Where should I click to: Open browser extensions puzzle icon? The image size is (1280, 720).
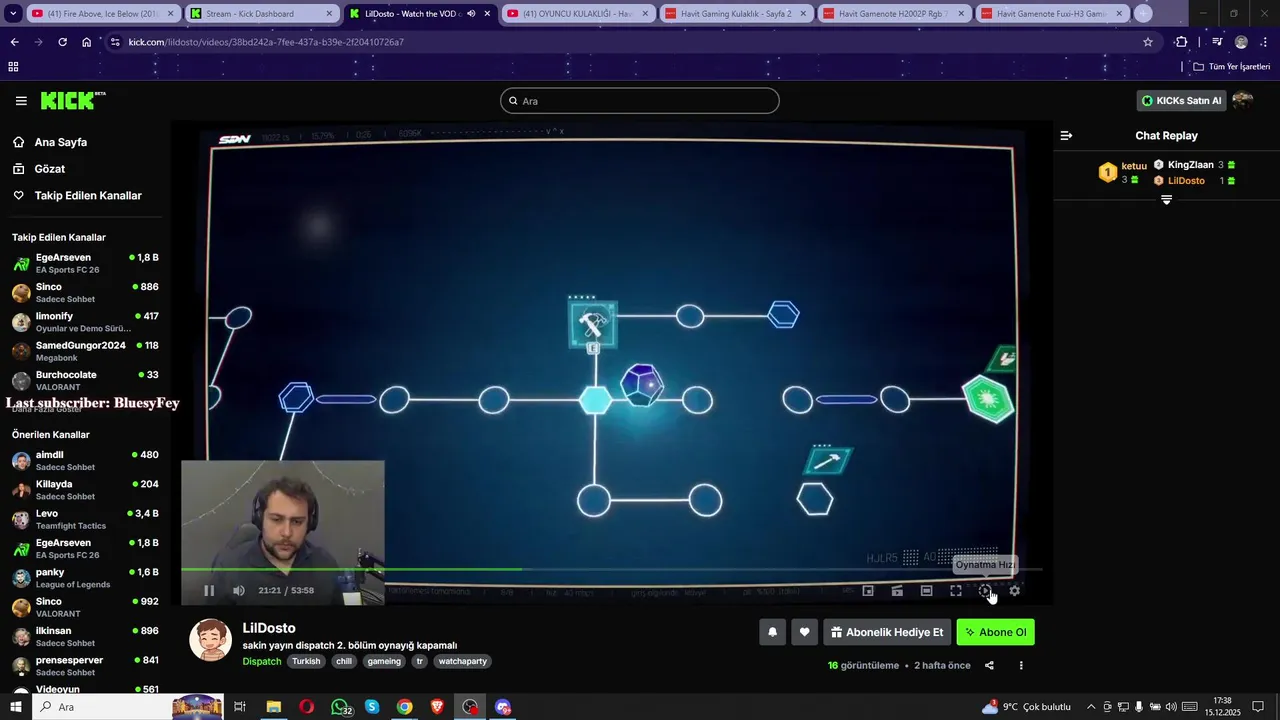click(1181, 42)
